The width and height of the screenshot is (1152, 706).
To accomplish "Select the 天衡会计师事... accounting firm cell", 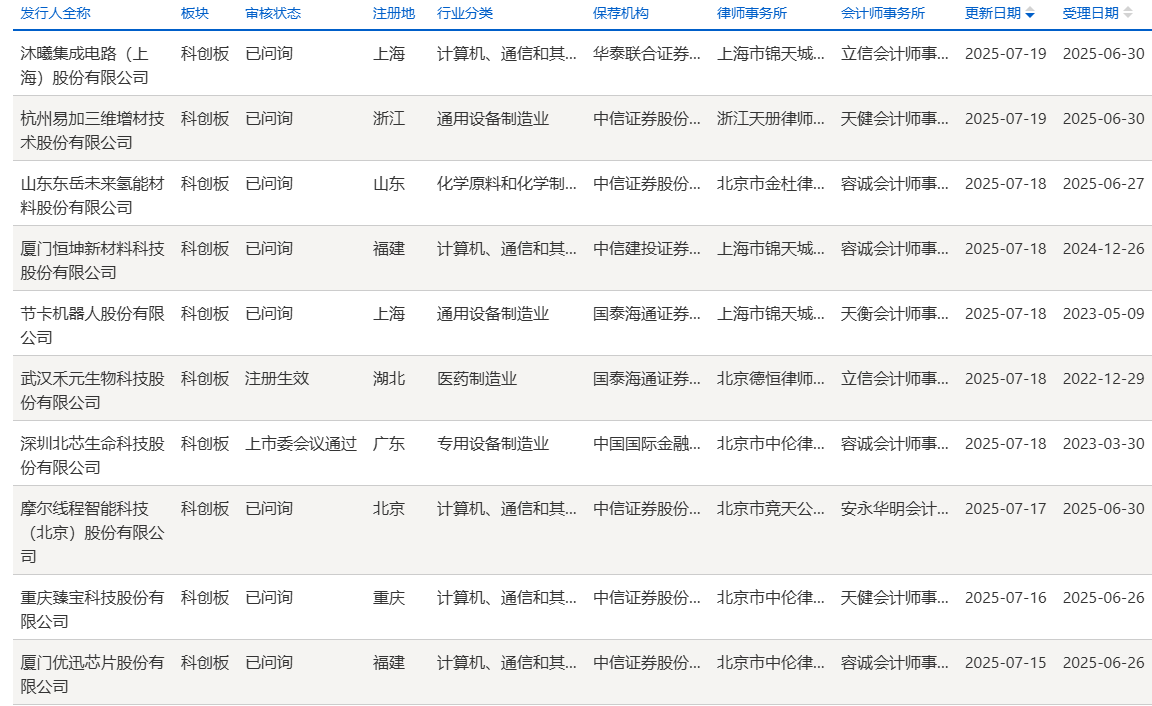I will pos(894,314).
